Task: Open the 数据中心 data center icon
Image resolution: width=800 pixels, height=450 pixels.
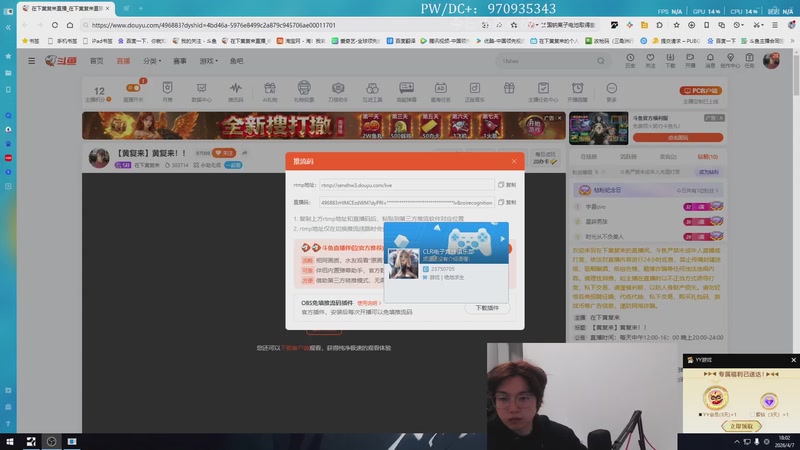Action: point(202,88)
